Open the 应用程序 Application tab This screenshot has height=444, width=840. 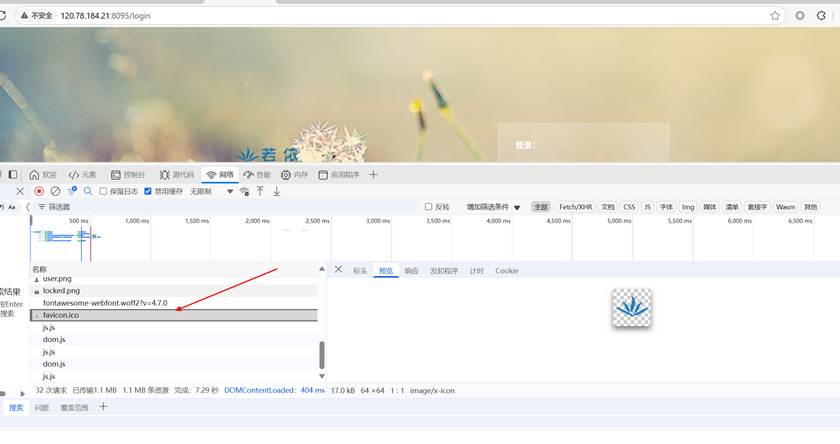point(339,175)
